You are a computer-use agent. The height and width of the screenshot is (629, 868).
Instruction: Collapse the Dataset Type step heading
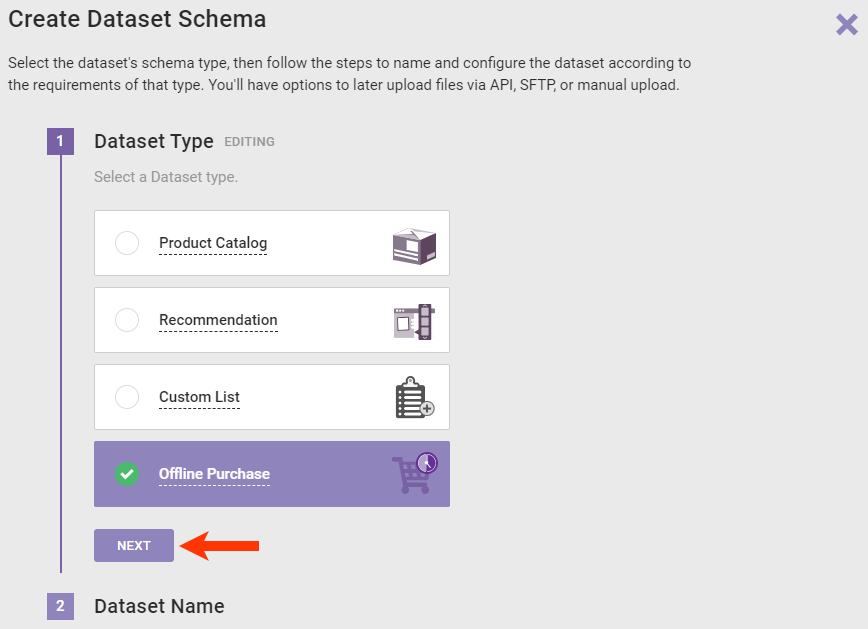pos(153,141)
